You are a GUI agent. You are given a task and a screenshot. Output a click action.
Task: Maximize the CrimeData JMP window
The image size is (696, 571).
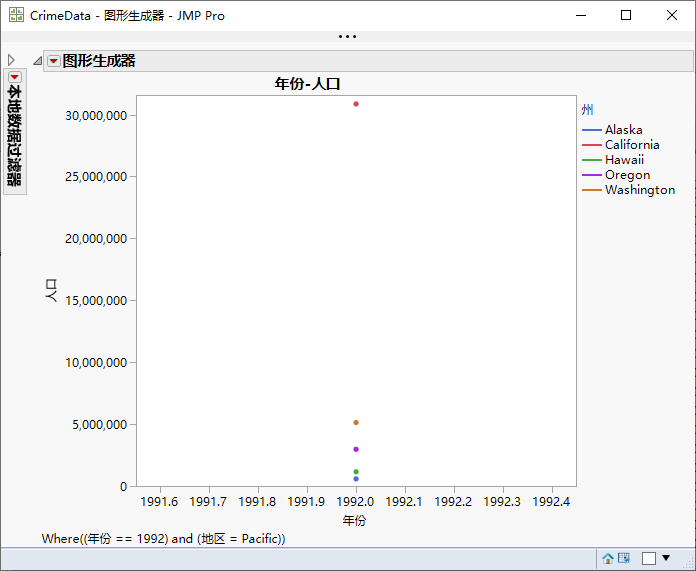point(626,15)
